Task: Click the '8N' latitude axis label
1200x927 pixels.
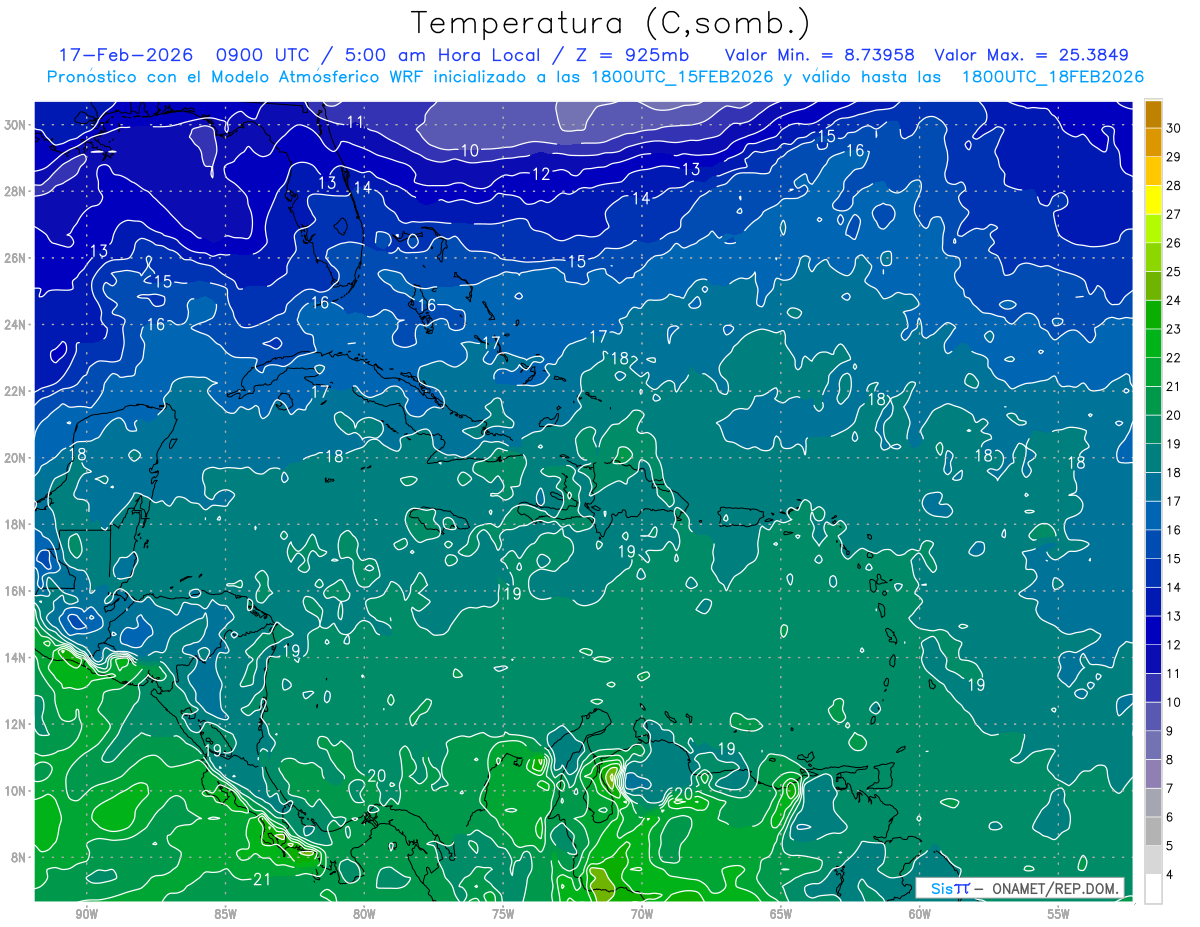Action: 20,858
